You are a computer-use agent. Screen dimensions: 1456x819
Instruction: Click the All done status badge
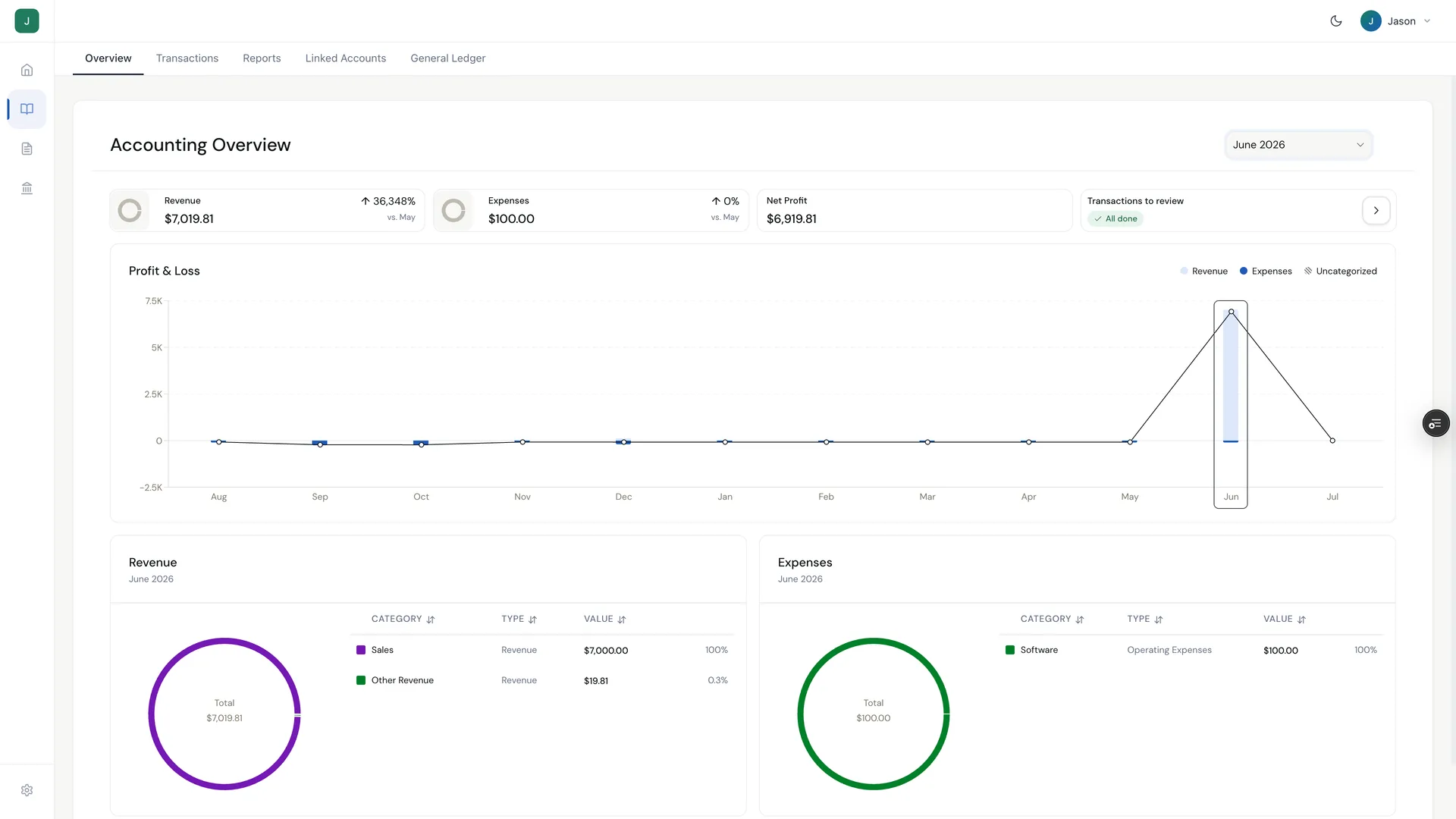1116,219
